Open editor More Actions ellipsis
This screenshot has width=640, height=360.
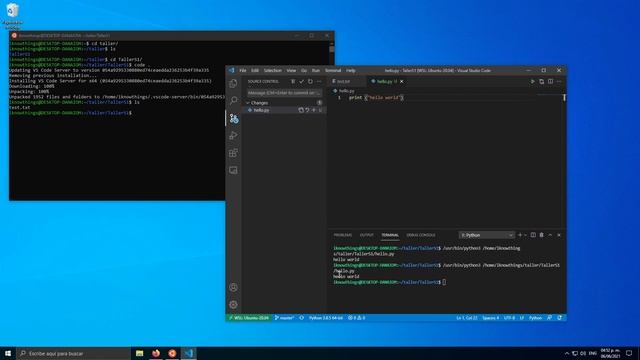(x=559, y=82)
